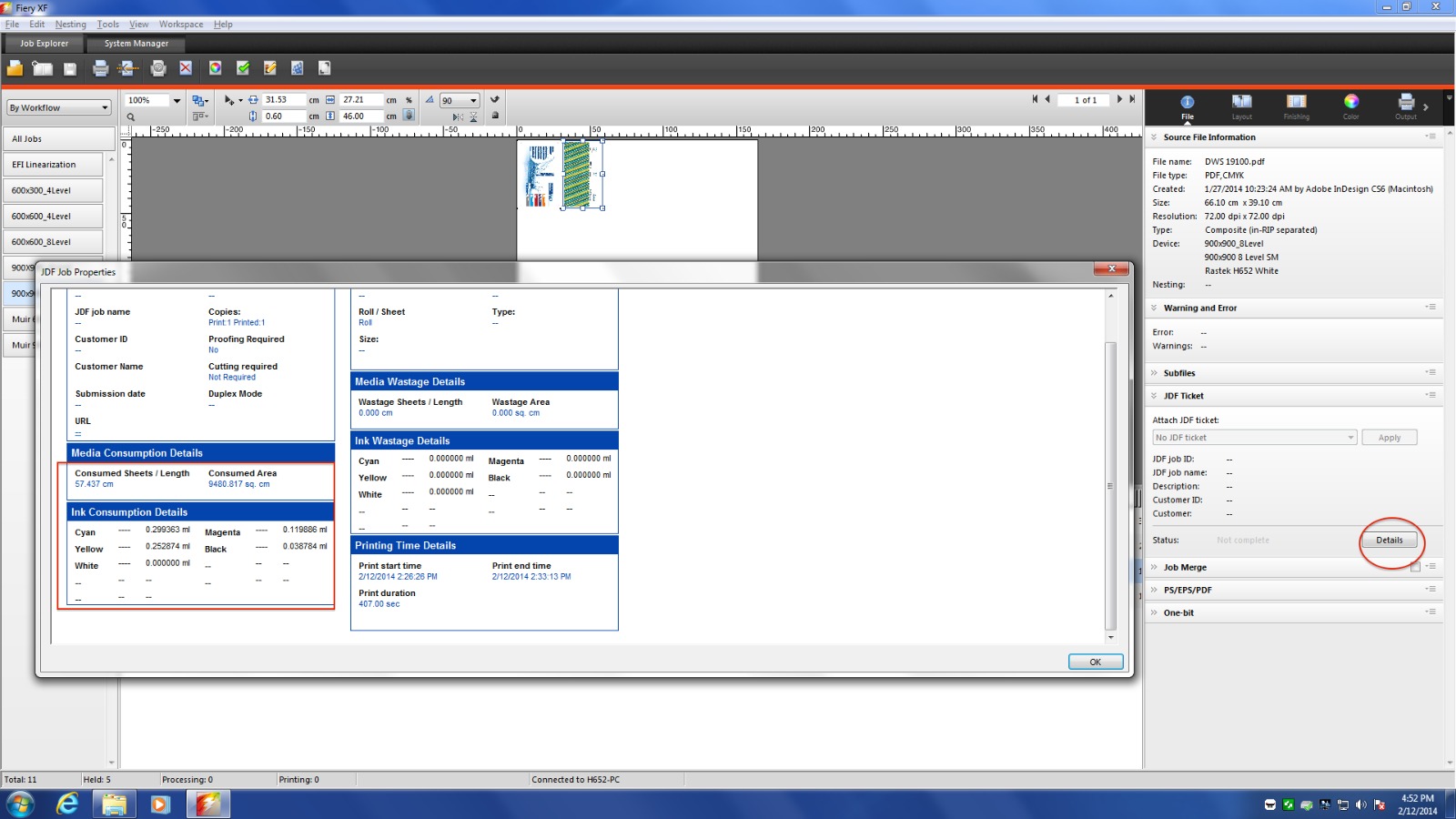Print the job using the printer toolbar icon

click(x=100, y=67)
